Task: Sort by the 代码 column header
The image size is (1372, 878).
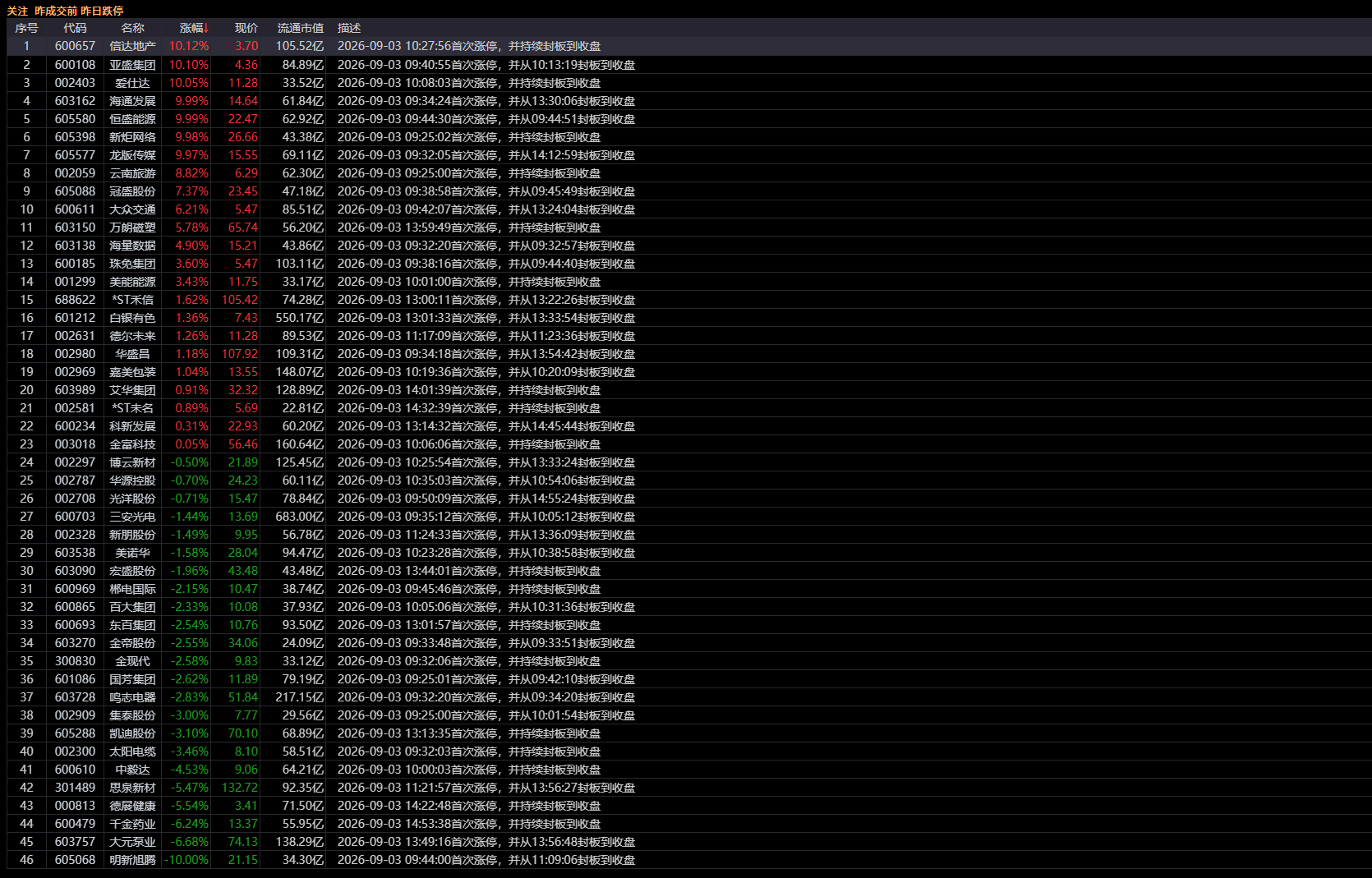Action: pyautogui.click(x=75, y=28)
